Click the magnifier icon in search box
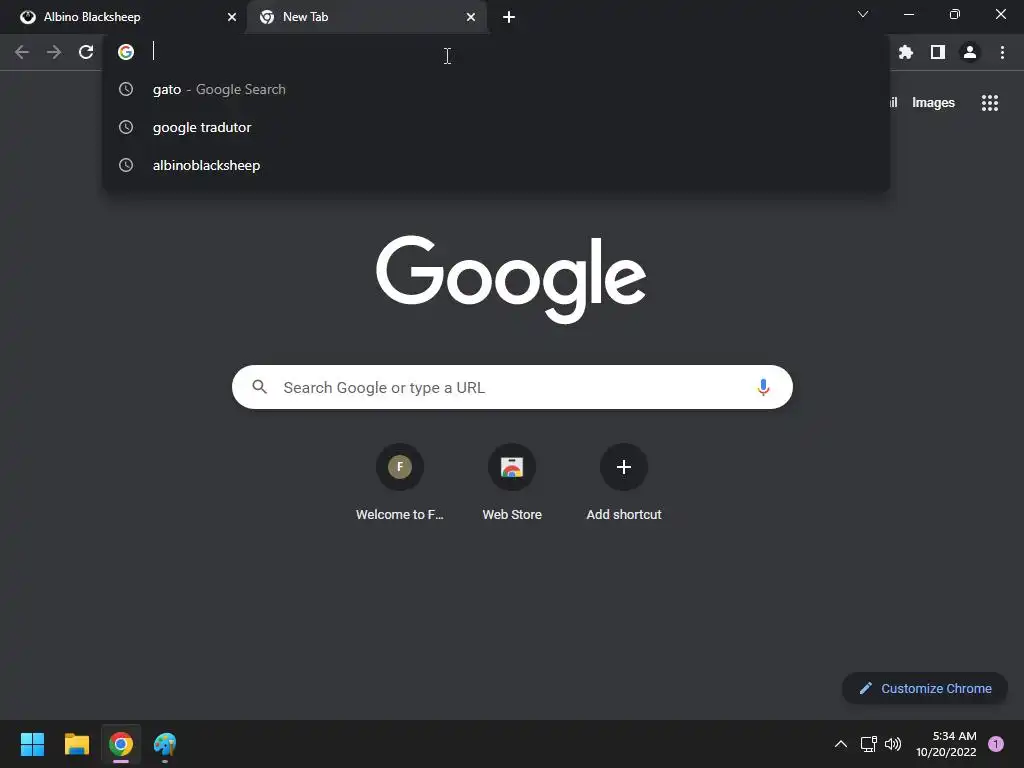Image resolution: width=1024 pixels, height=768 pixels. click(x=259, y=387)
